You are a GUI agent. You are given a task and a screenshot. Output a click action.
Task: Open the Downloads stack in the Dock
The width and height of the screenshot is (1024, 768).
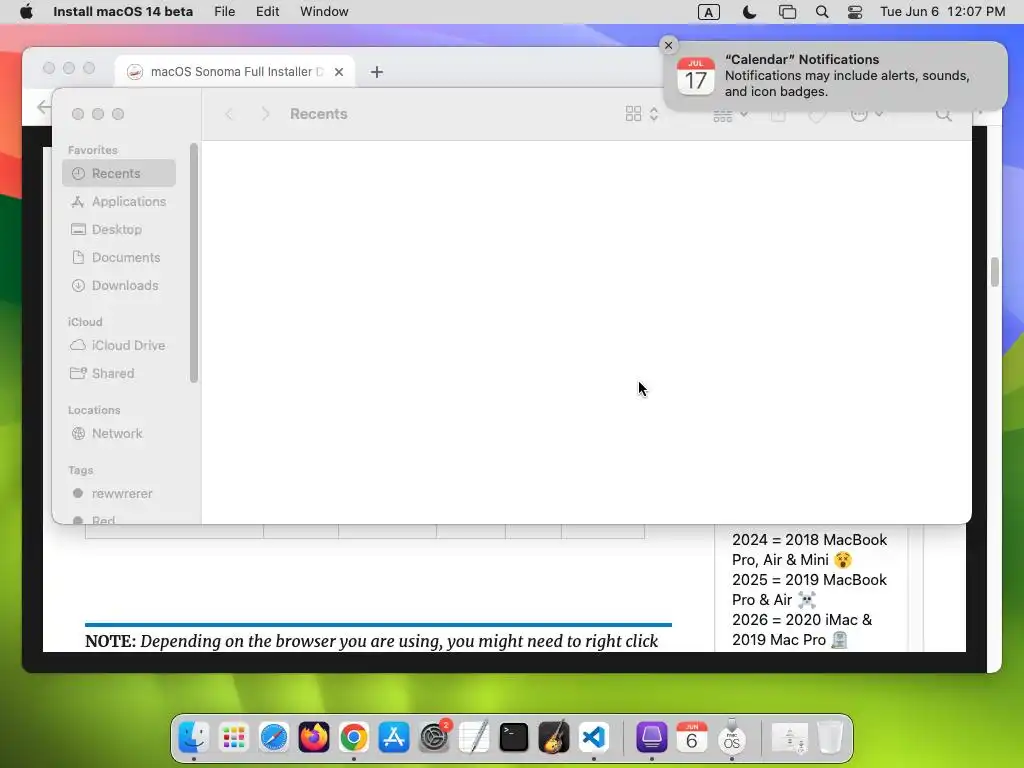pos(790,737)
